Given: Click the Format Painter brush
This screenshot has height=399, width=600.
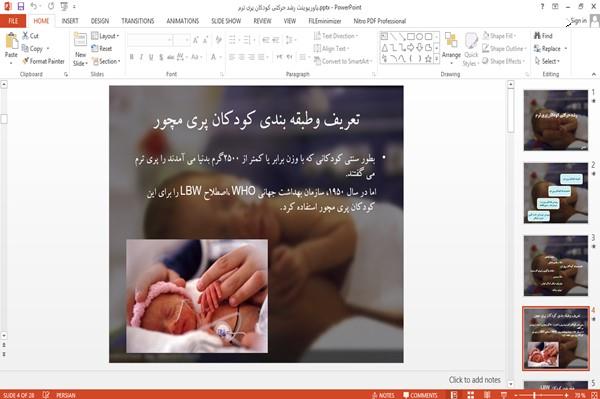Looking at the screenshot, I should (26, 61).
